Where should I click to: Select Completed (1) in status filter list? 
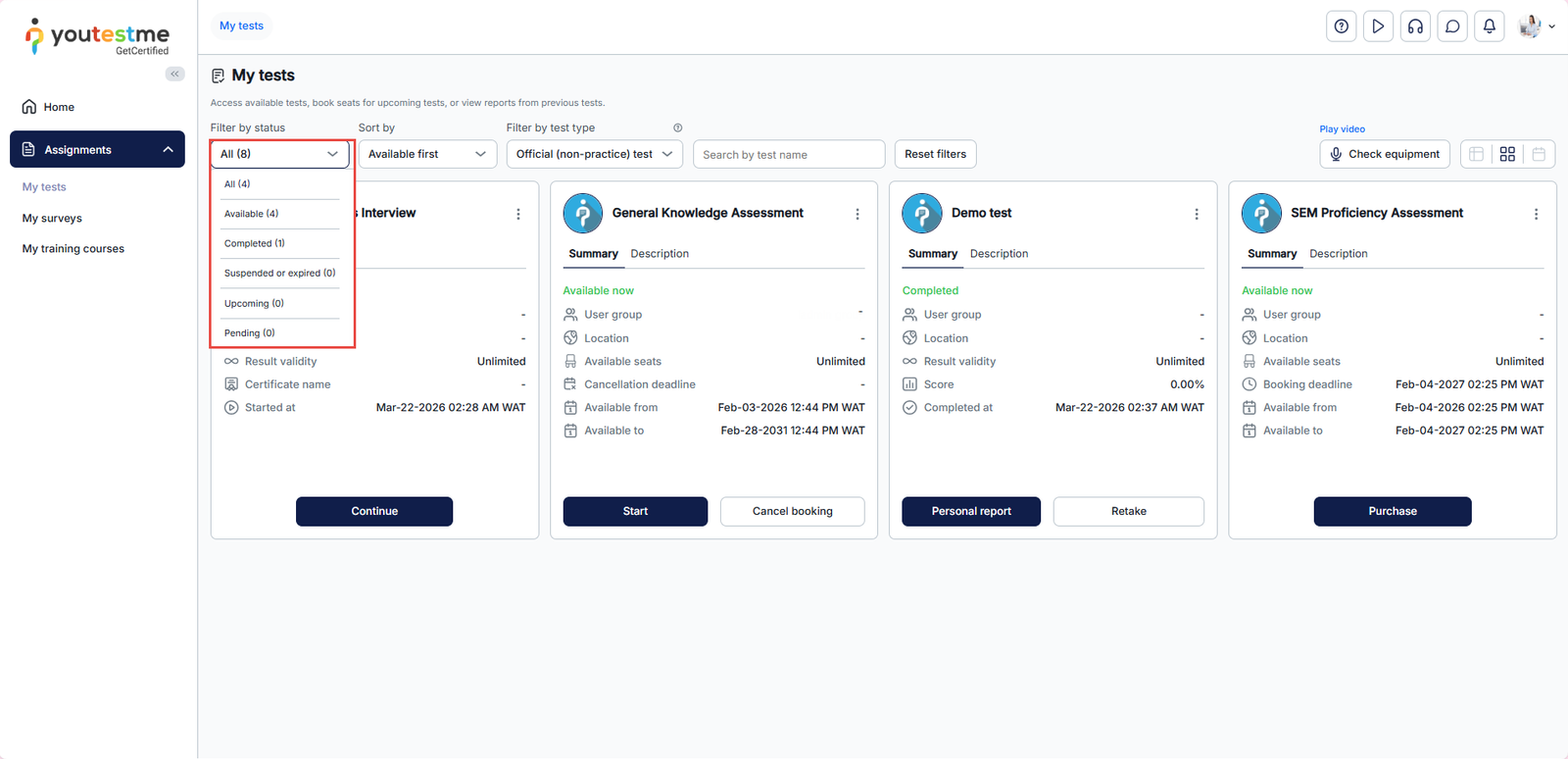click(x=255, y=243)
